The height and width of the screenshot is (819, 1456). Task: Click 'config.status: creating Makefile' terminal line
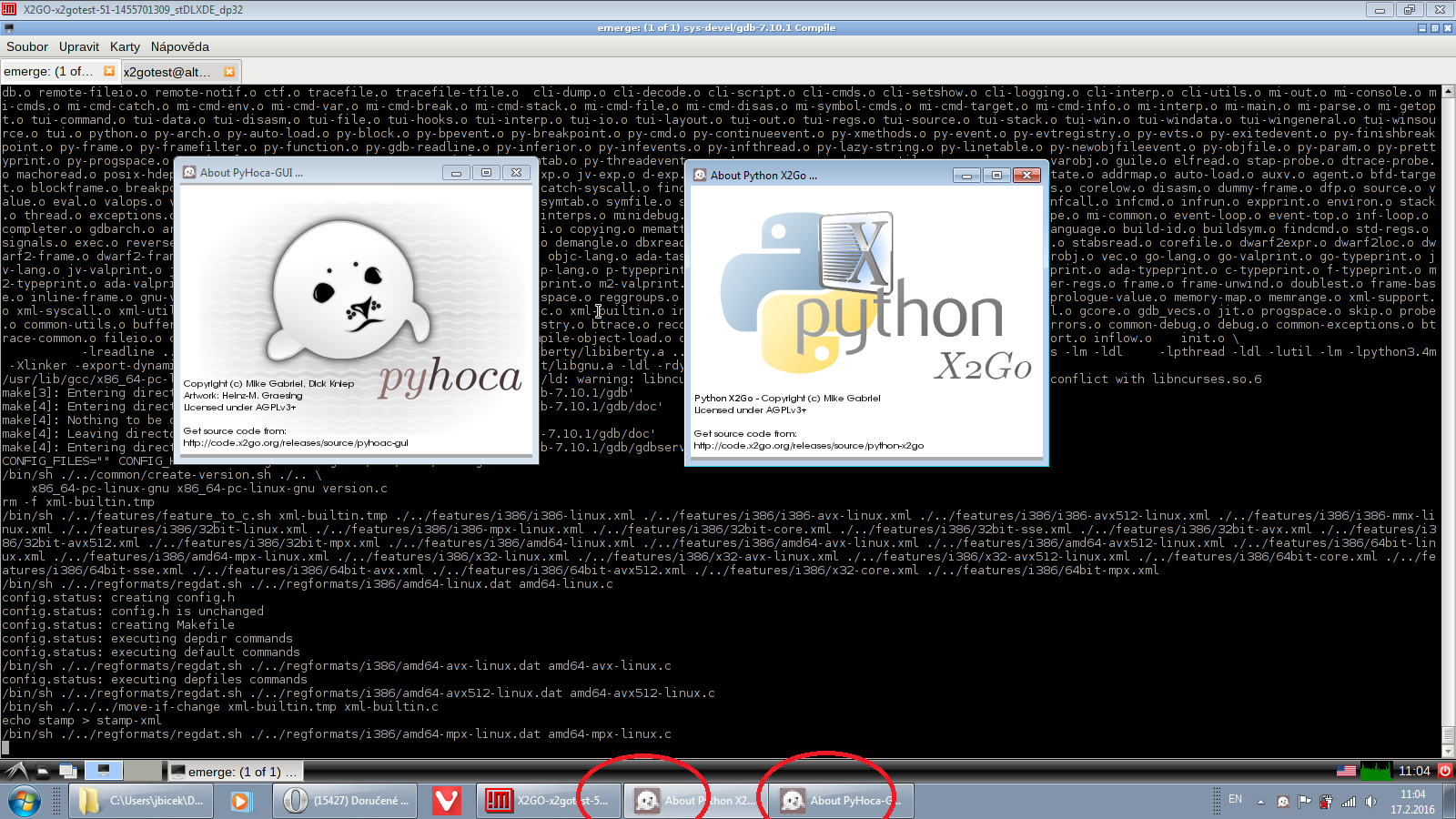click(x=118, y=625)
